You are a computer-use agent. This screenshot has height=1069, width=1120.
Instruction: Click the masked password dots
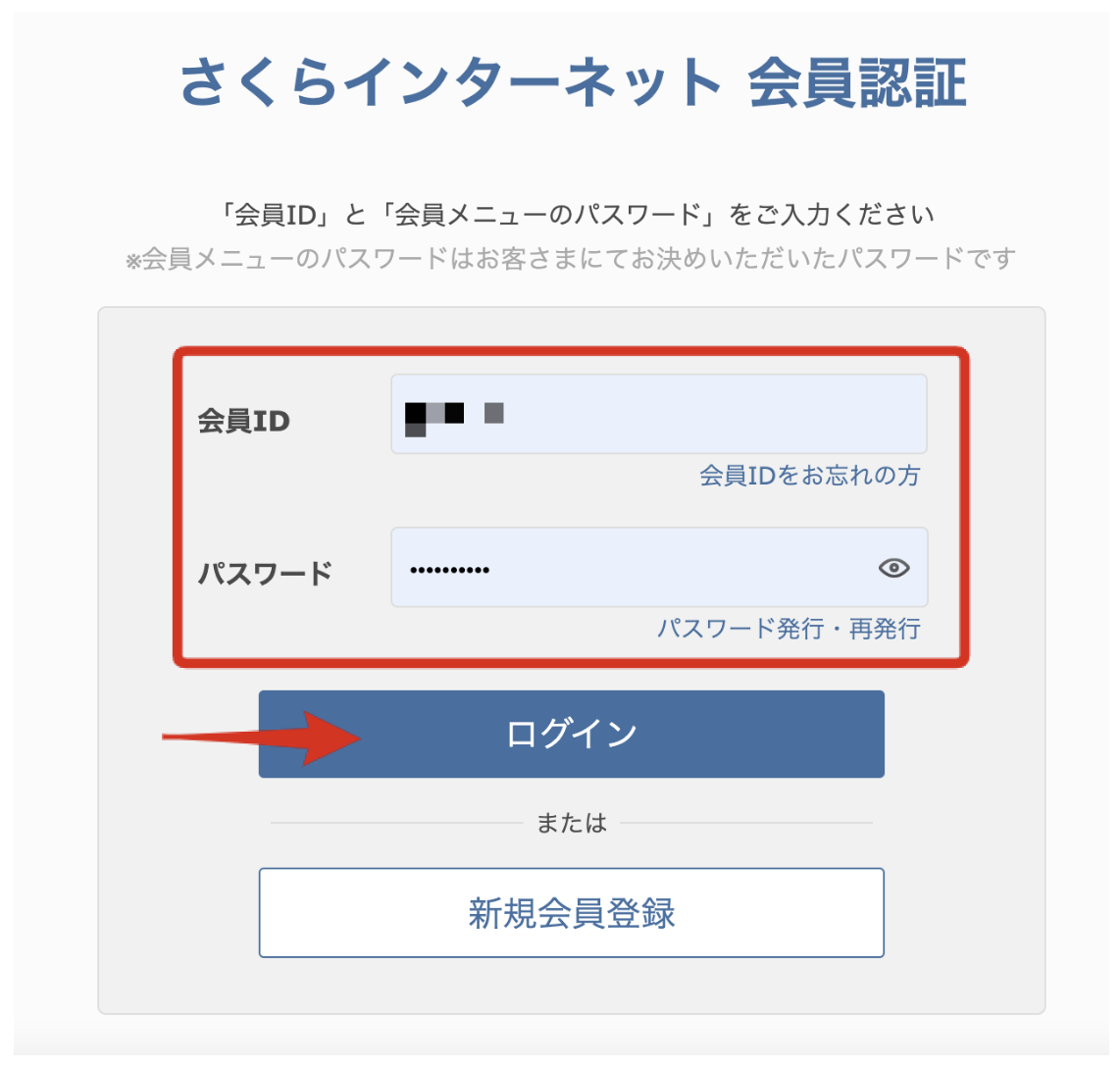449,570
